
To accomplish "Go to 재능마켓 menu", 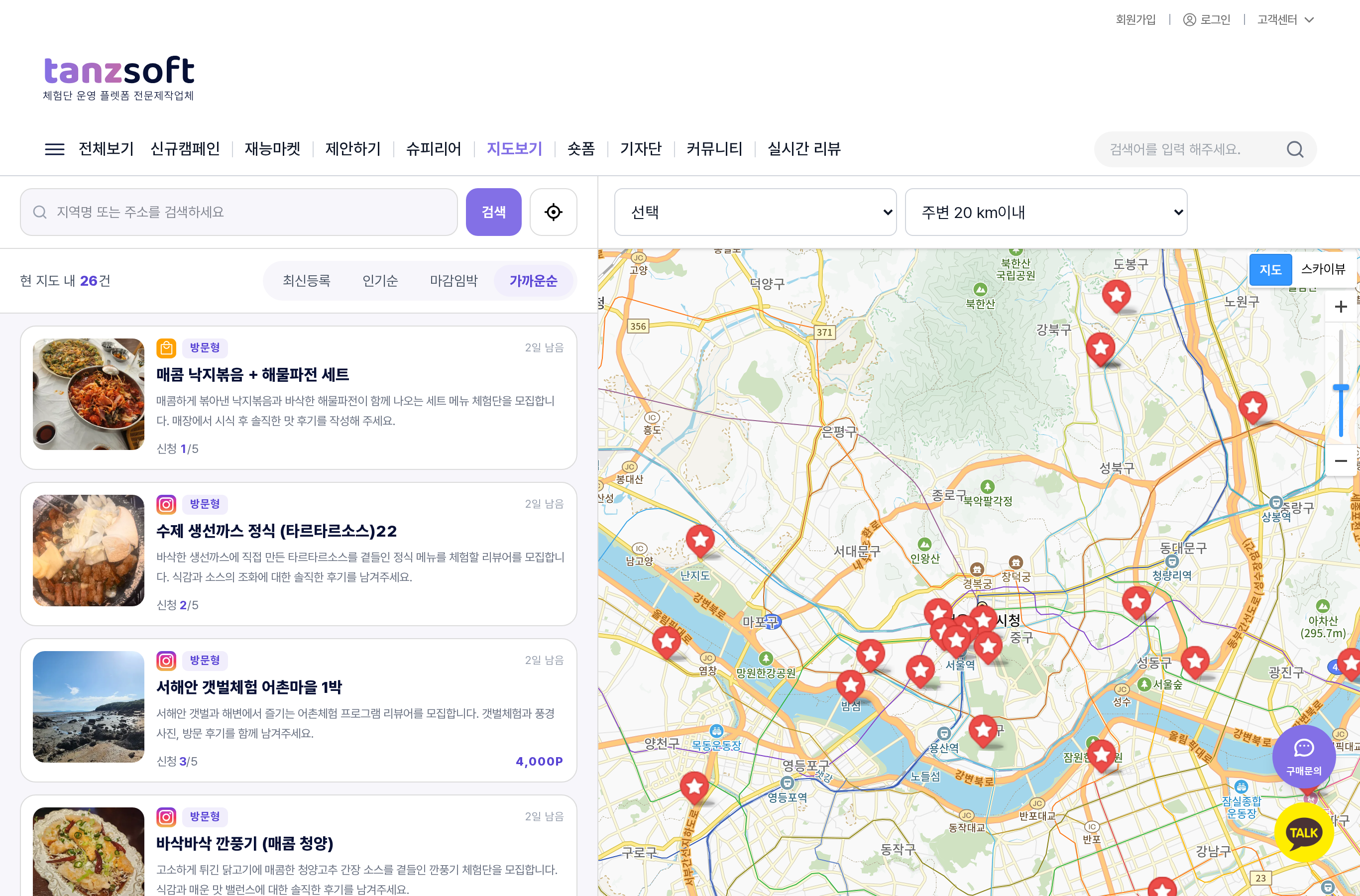I will click(273, 149).
